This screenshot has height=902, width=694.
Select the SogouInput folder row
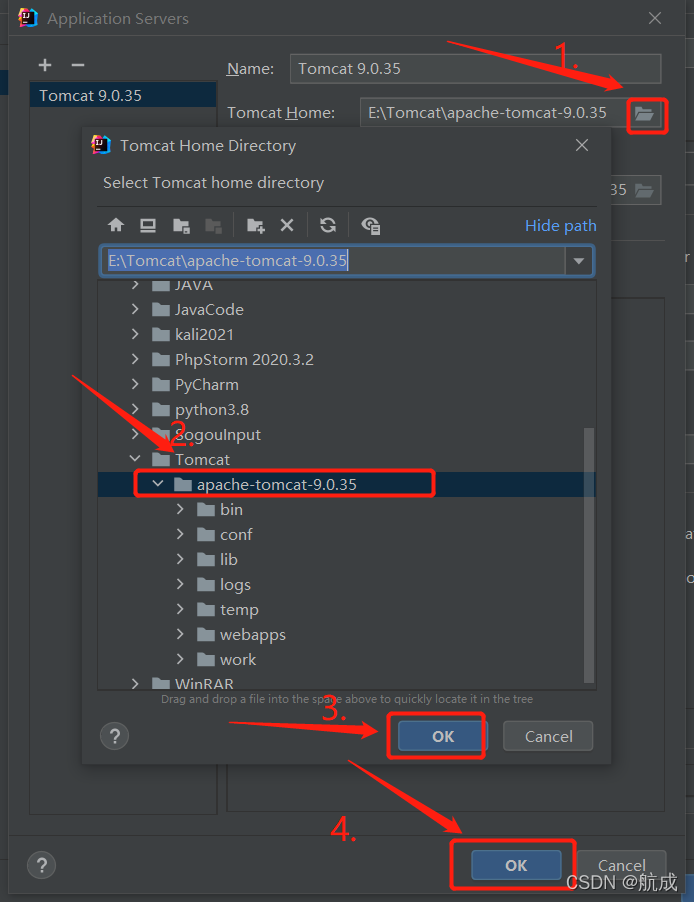point(346,434)
